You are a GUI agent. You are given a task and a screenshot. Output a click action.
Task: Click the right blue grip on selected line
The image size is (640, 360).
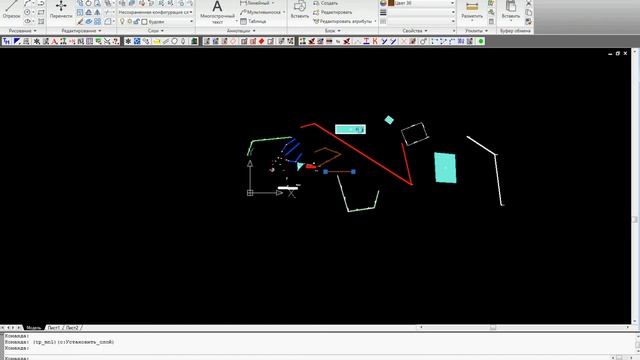pos(353,172)
